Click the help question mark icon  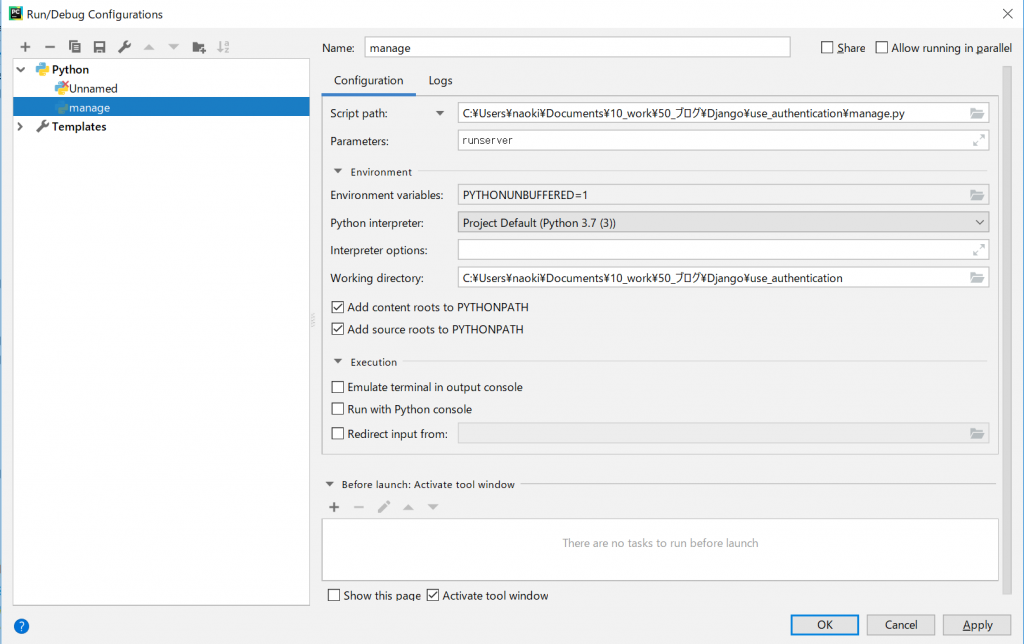pos(21,626)
